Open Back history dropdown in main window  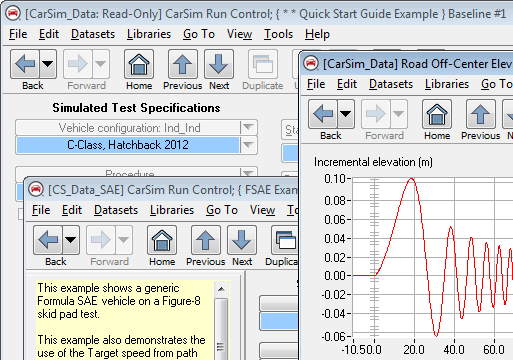click(x=48, y=64)
